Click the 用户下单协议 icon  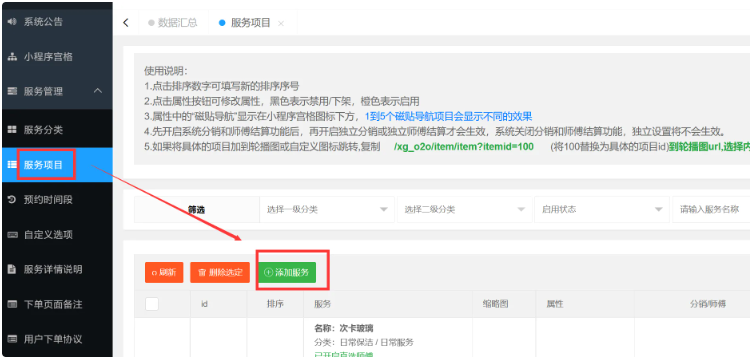(12, 339)
